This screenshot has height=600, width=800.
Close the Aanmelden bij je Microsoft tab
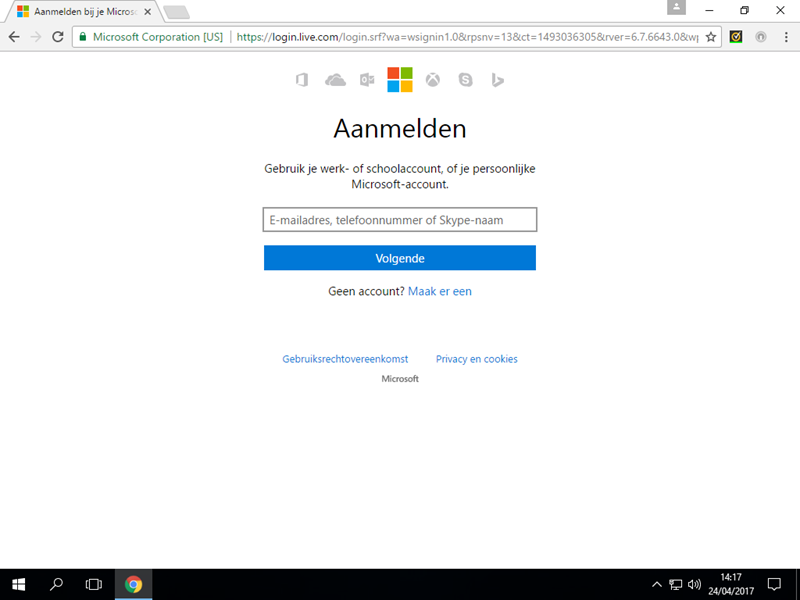coord(147,11)
